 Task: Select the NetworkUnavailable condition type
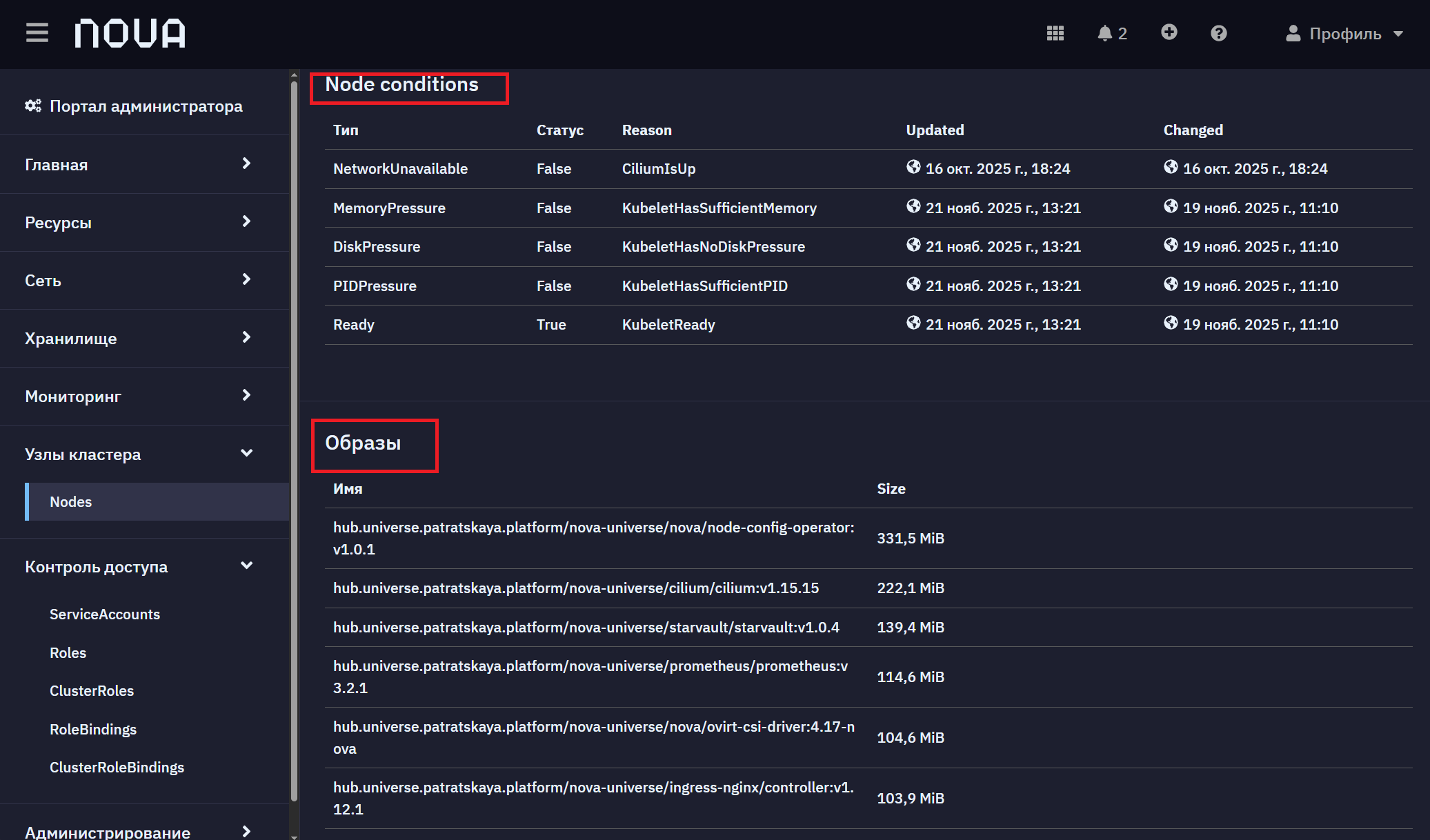pos(400,169)
